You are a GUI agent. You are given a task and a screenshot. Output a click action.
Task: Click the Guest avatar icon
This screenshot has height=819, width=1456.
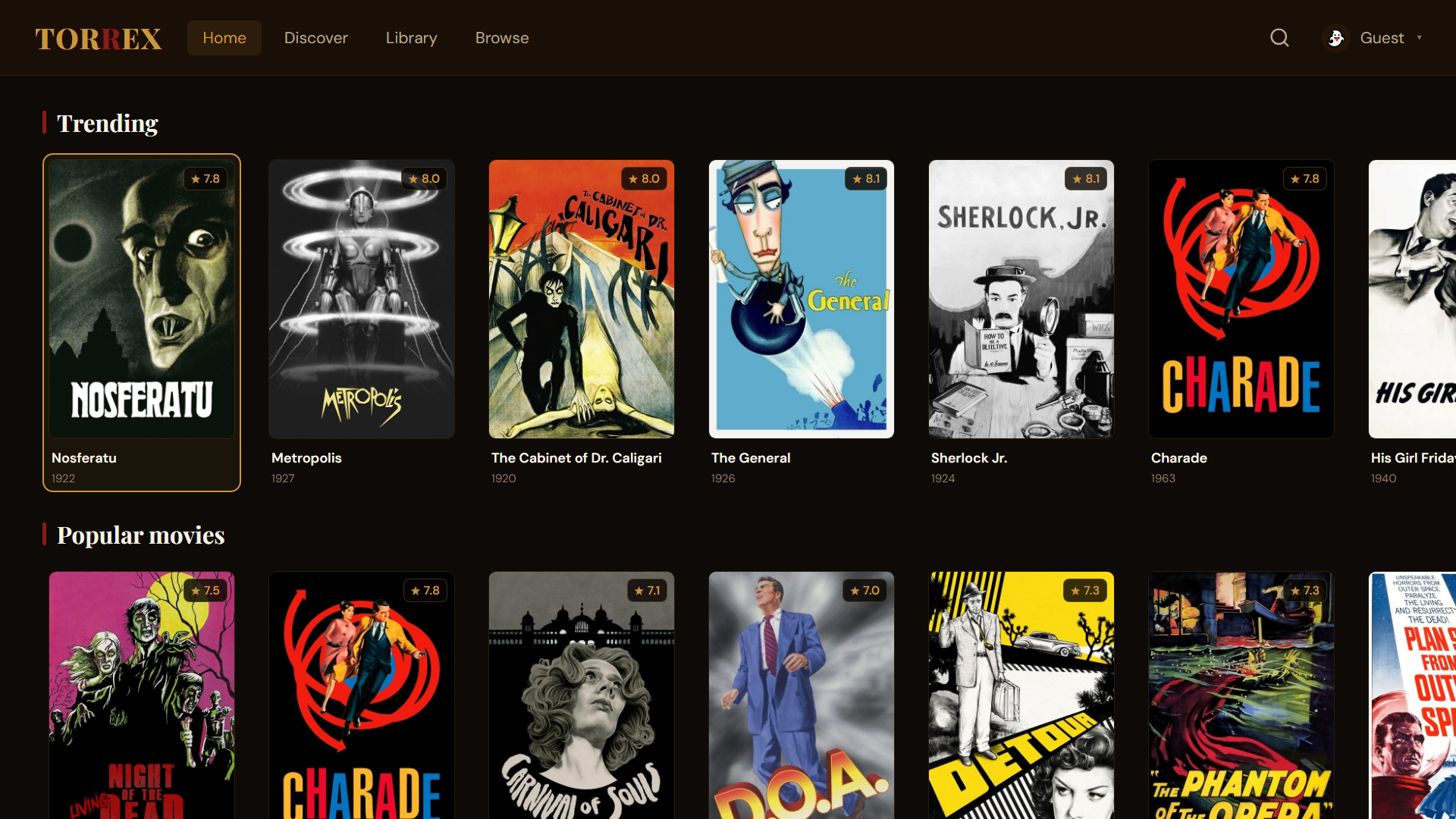[1335, 38]
